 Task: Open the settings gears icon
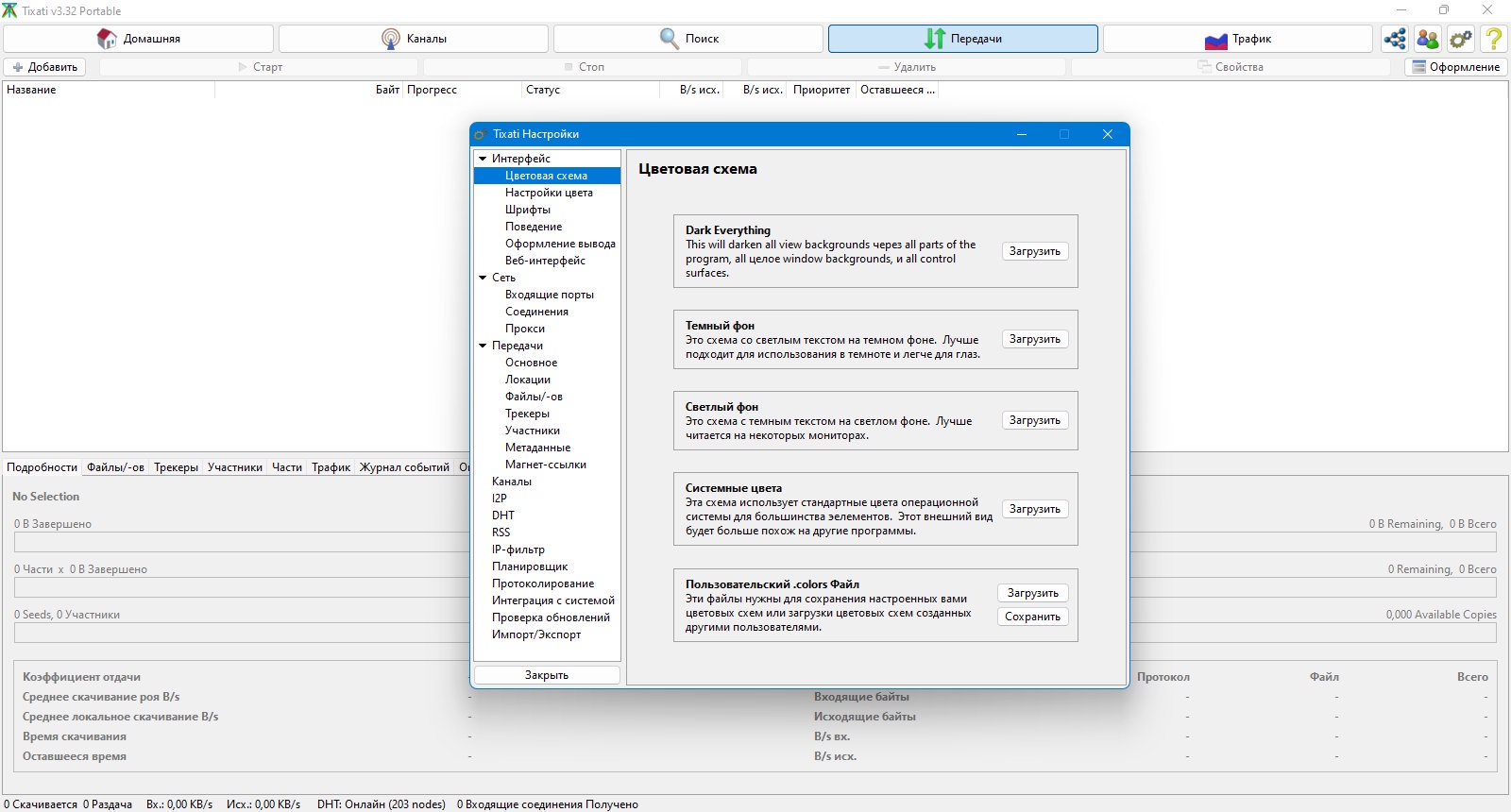pyautogui.click(x=1461, y=39)
